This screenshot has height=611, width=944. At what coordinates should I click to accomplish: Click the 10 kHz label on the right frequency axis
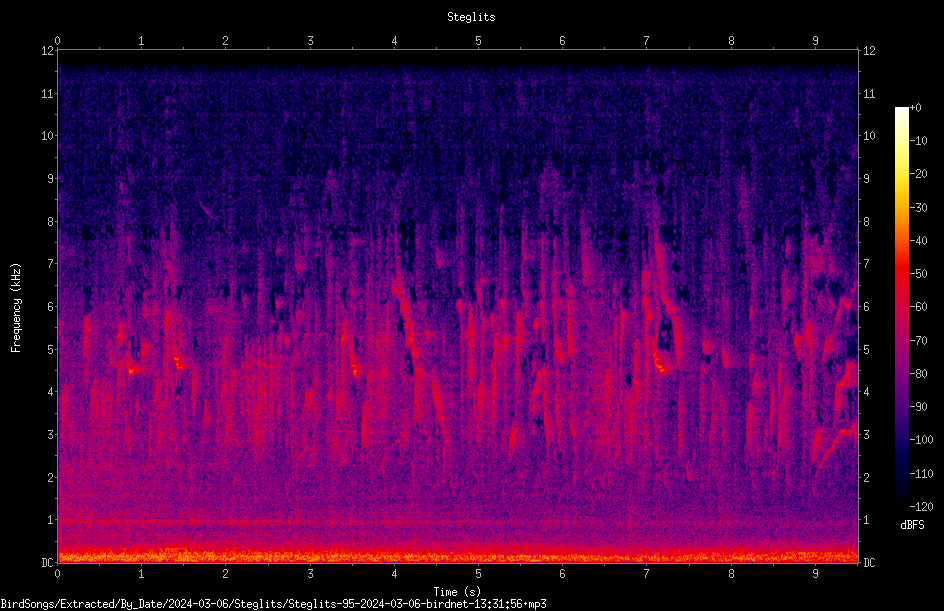869,135
